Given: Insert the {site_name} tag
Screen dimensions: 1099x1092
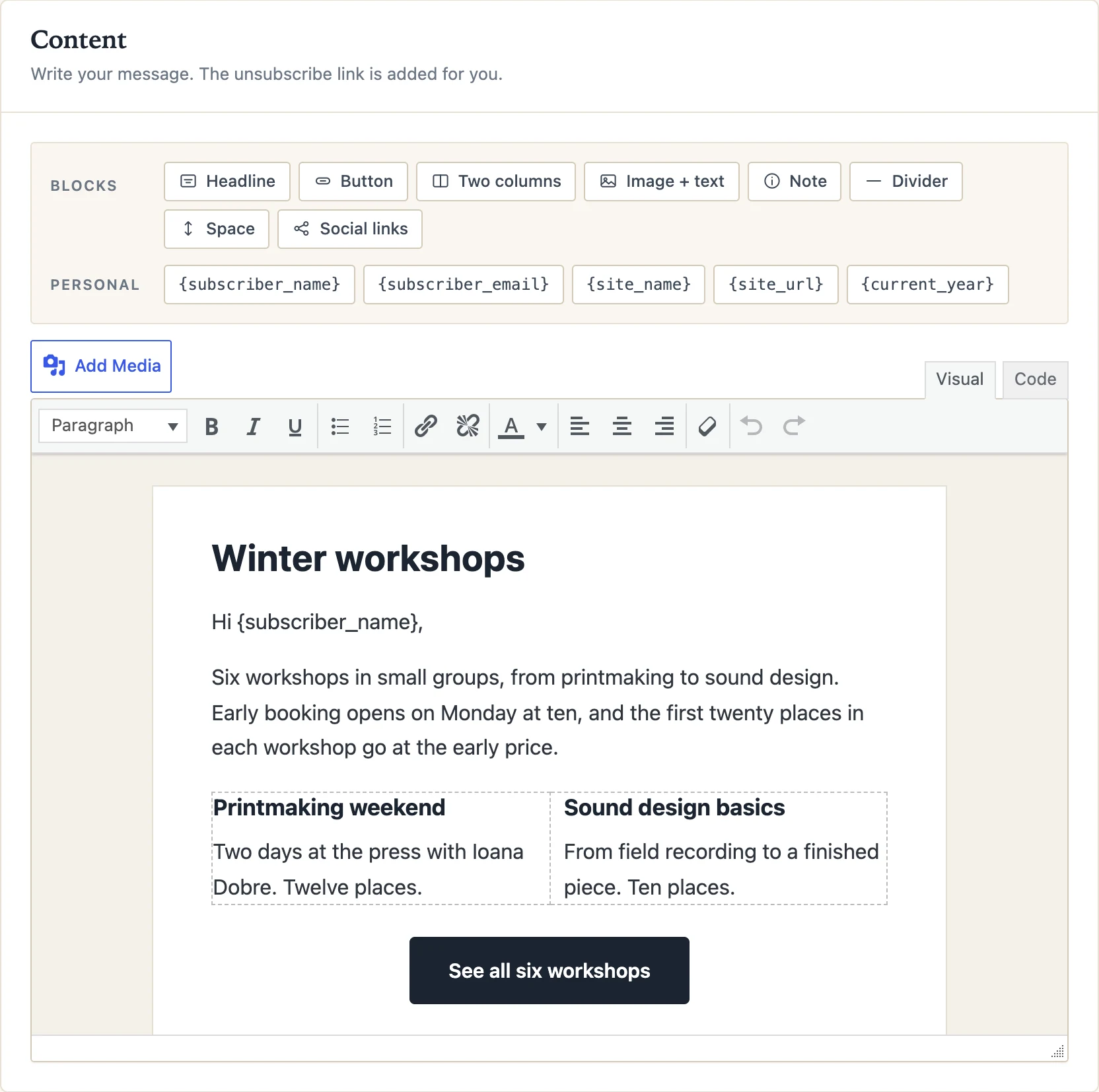Looking at the screenshot, I should (x=639, y=285).
